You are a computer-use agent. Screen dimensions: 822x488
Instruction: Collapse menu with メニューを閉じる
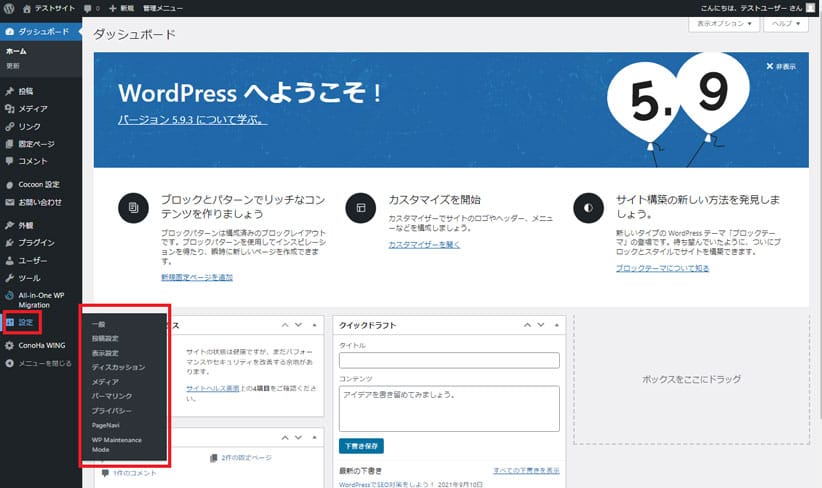pyautogui.click(x=38, y=363)
